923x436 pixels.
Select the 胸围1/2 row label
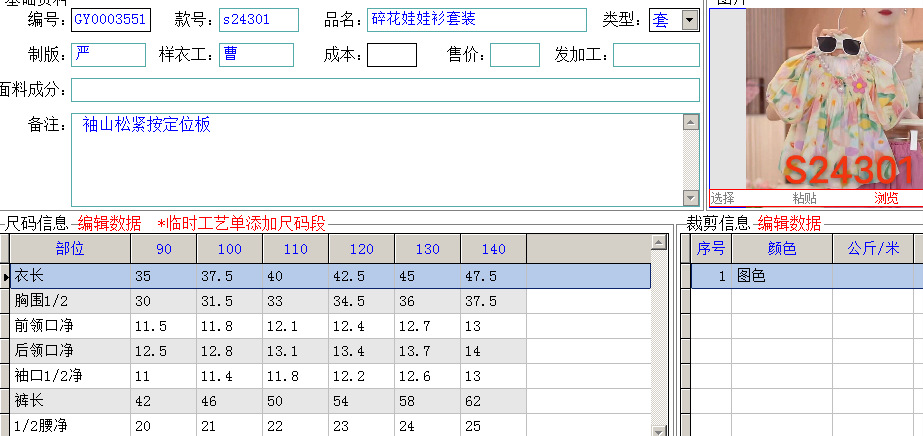tap(70, 301)
